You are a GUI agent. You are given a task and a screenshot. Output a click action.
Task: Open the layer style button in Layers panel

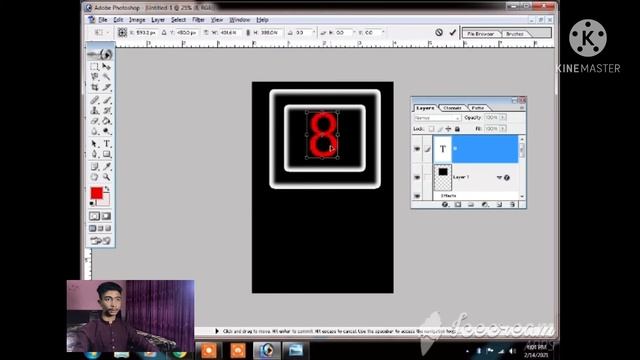[445, 204]
